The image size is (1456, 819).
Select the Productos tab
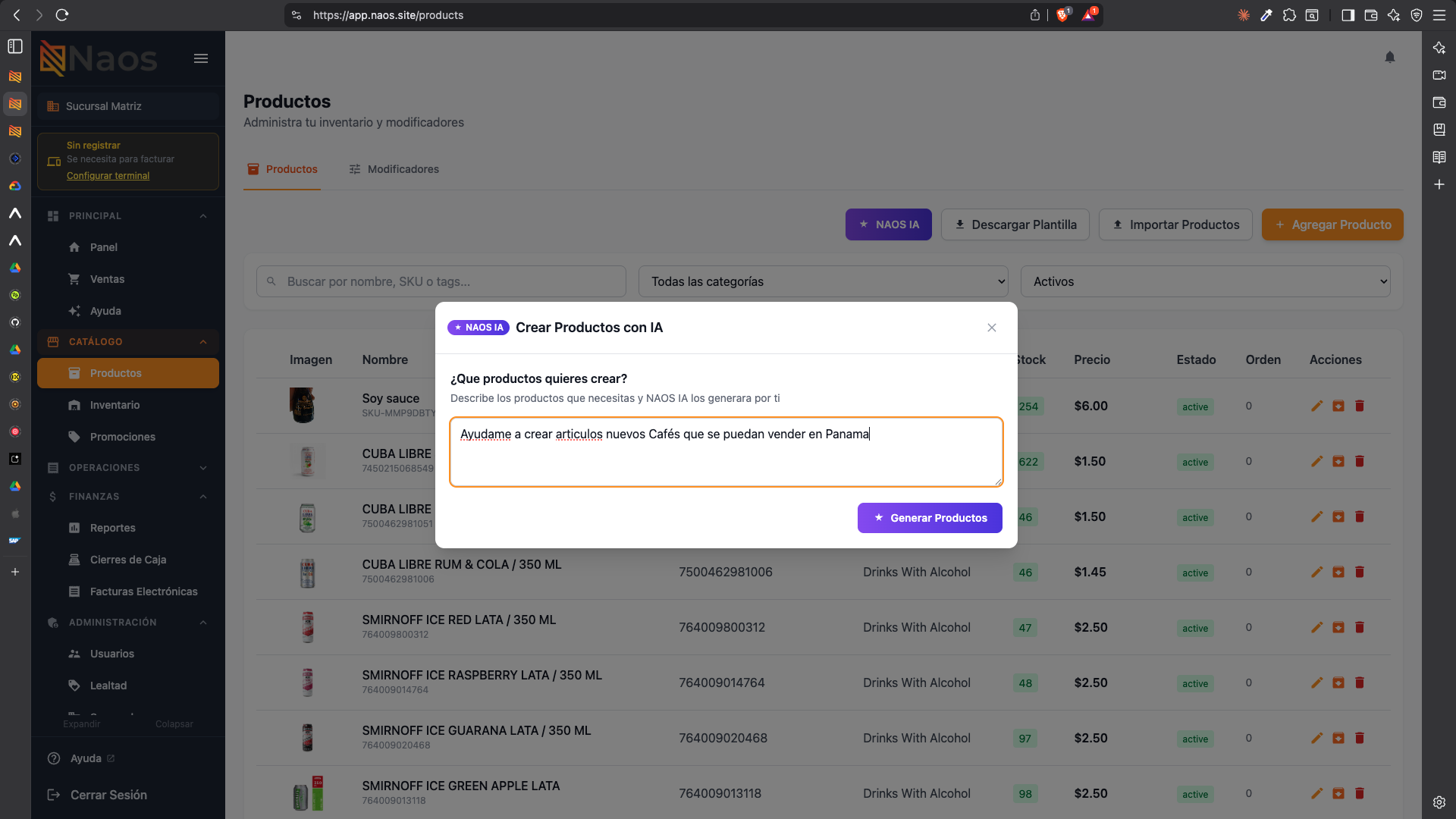click(282, 169)
